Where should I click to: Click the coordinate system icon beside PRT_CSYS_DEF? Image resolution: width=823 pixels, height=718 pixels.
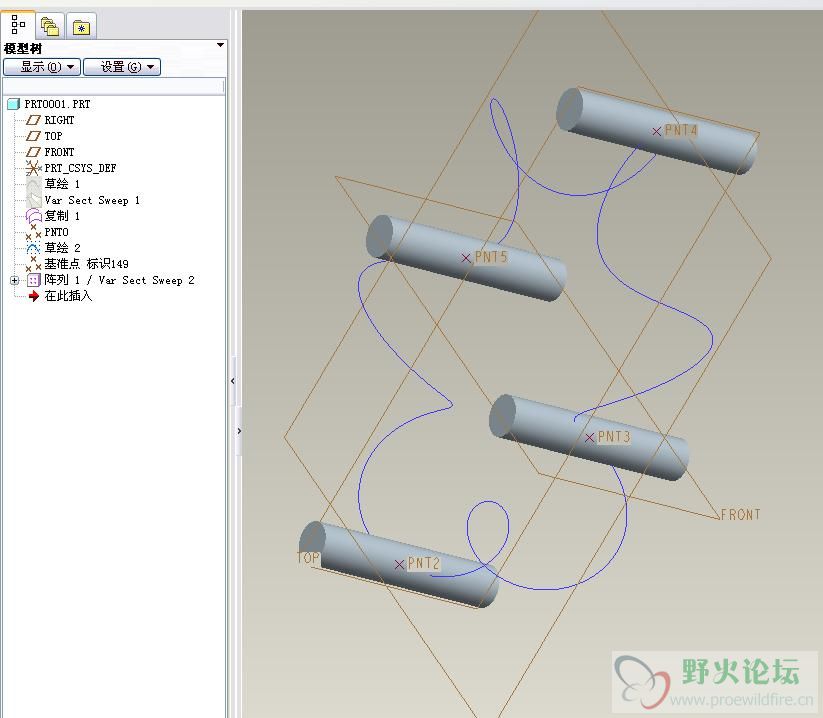tap(33, 168)
